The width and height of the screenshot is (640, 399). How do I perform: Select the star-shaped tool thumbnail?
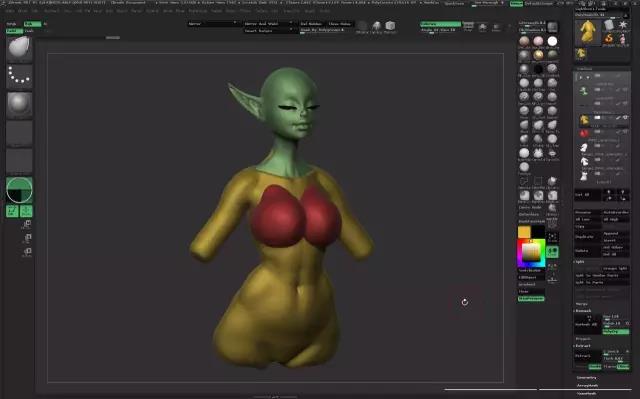pos(623,25)
